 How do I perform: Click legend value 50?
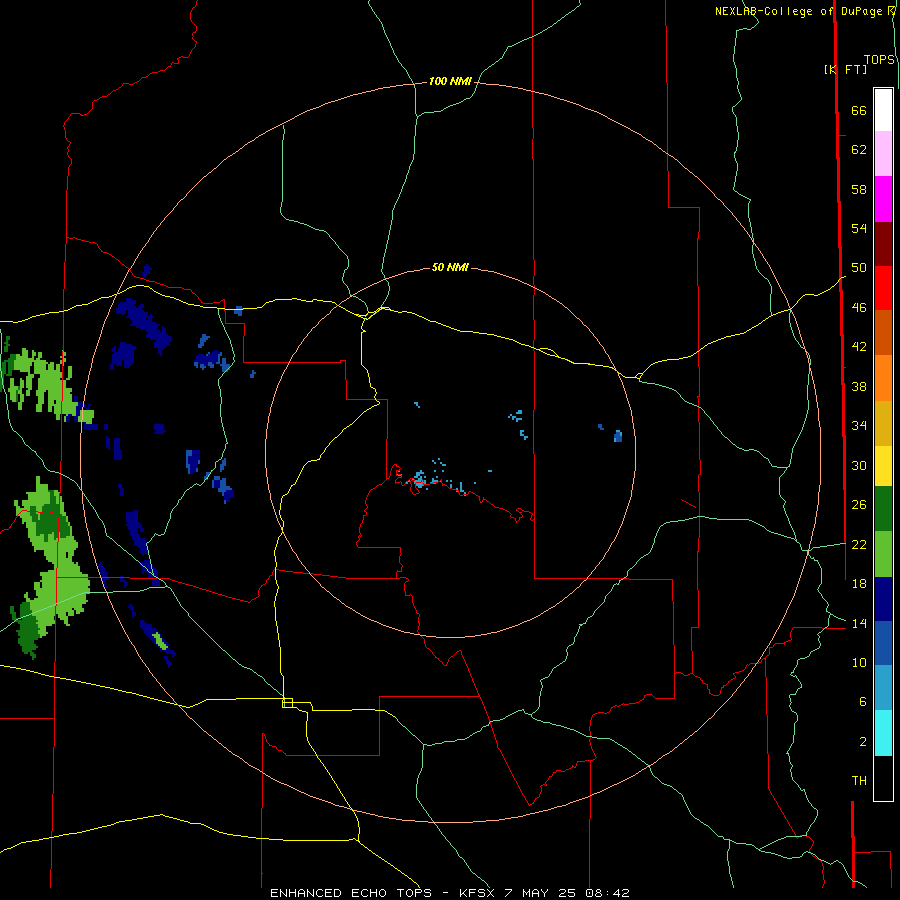859,268
